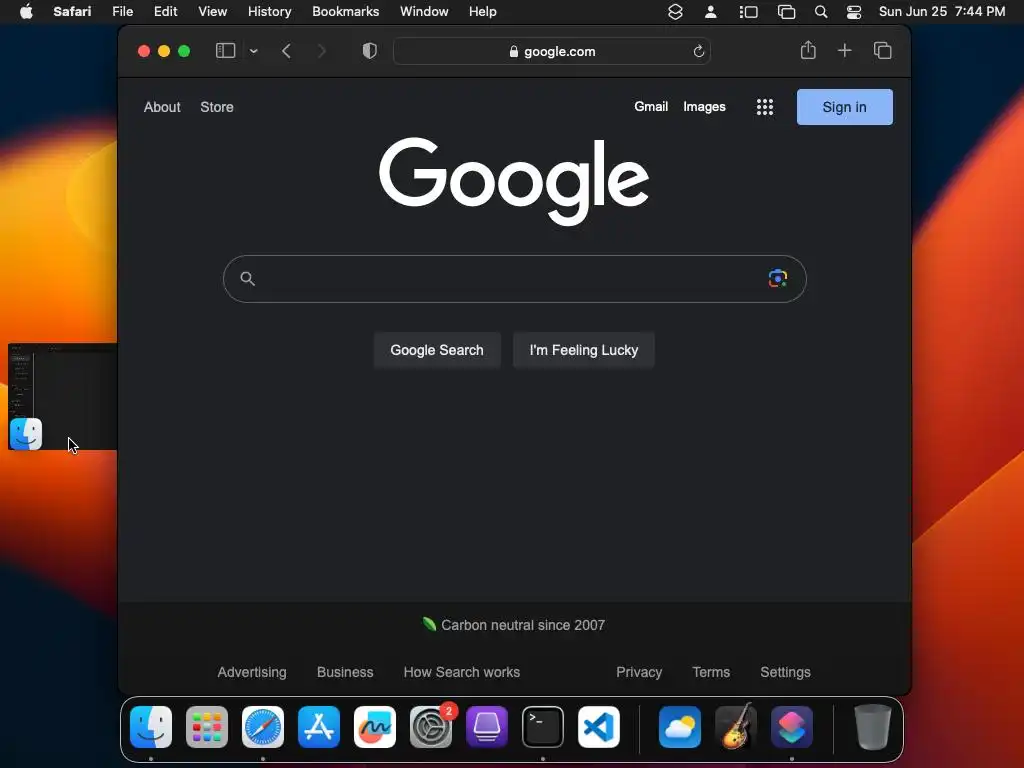The width and height of the screenshot is (1024, 768).
Task: Open the Share button in Safari toolbar
Action: coord(808,50)
